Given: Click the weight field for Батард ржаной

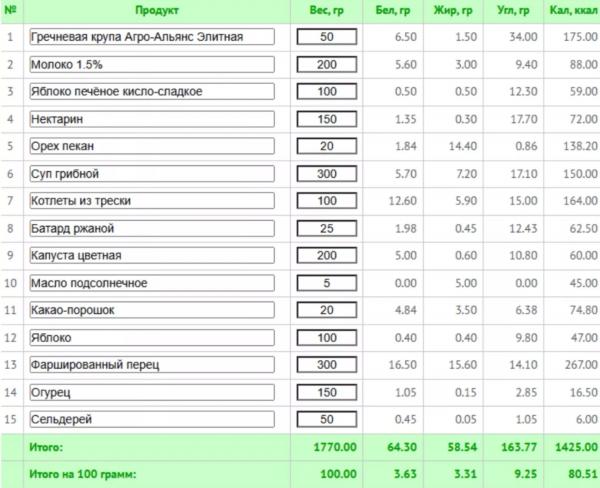Looking at the screenshot, I should point(327,228).
